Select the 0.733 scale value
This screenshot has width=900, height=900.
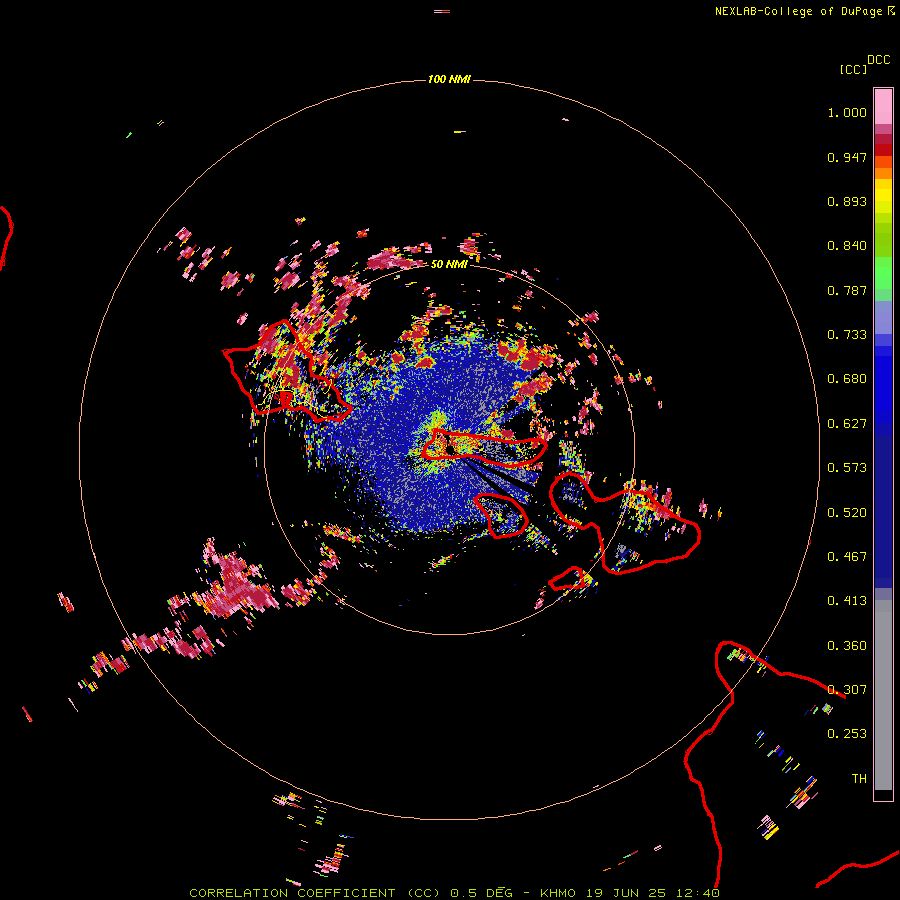pos(847,335)
